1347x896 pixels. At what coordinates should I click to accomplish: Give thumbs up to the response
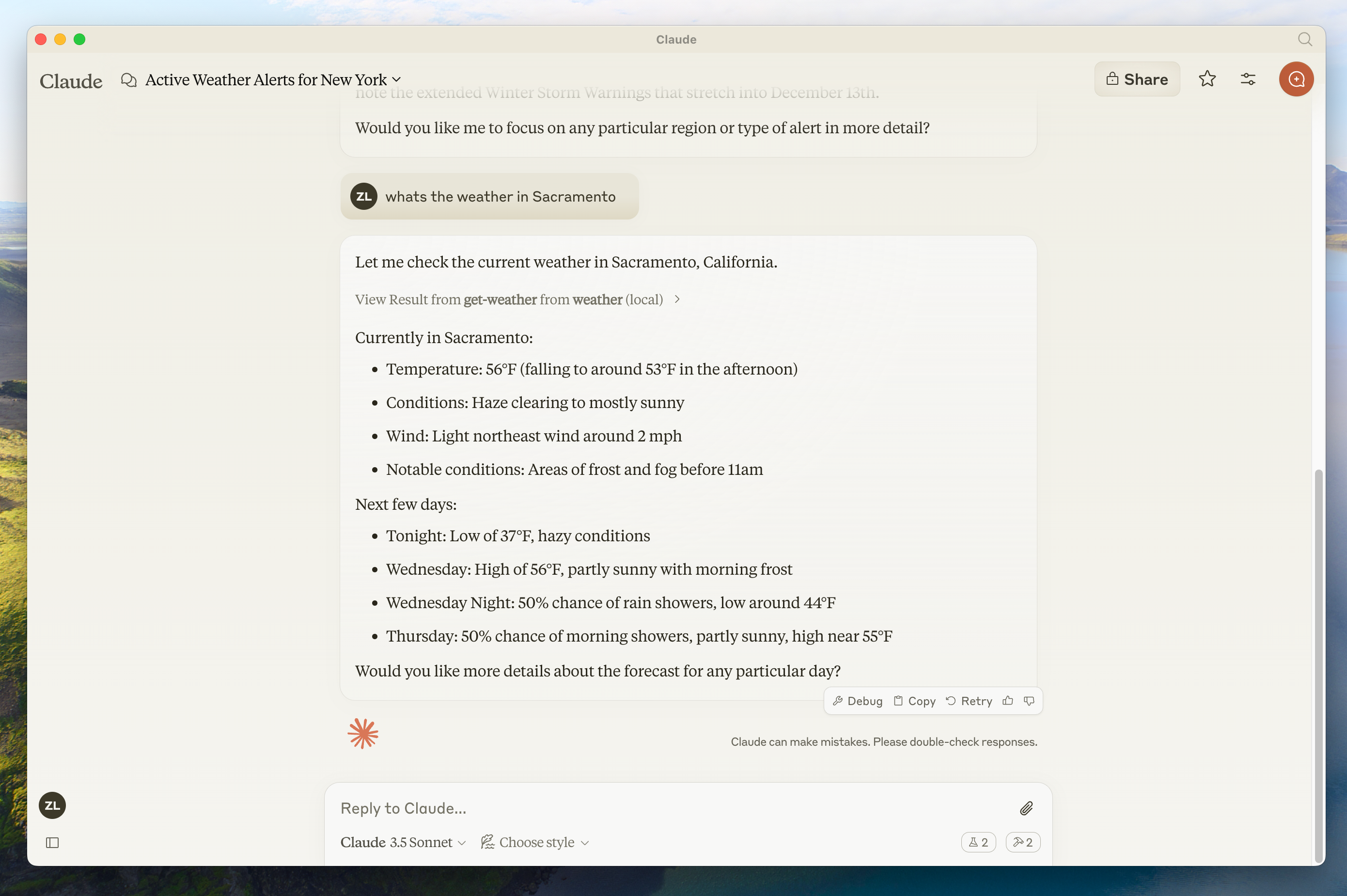[1008, 701]
